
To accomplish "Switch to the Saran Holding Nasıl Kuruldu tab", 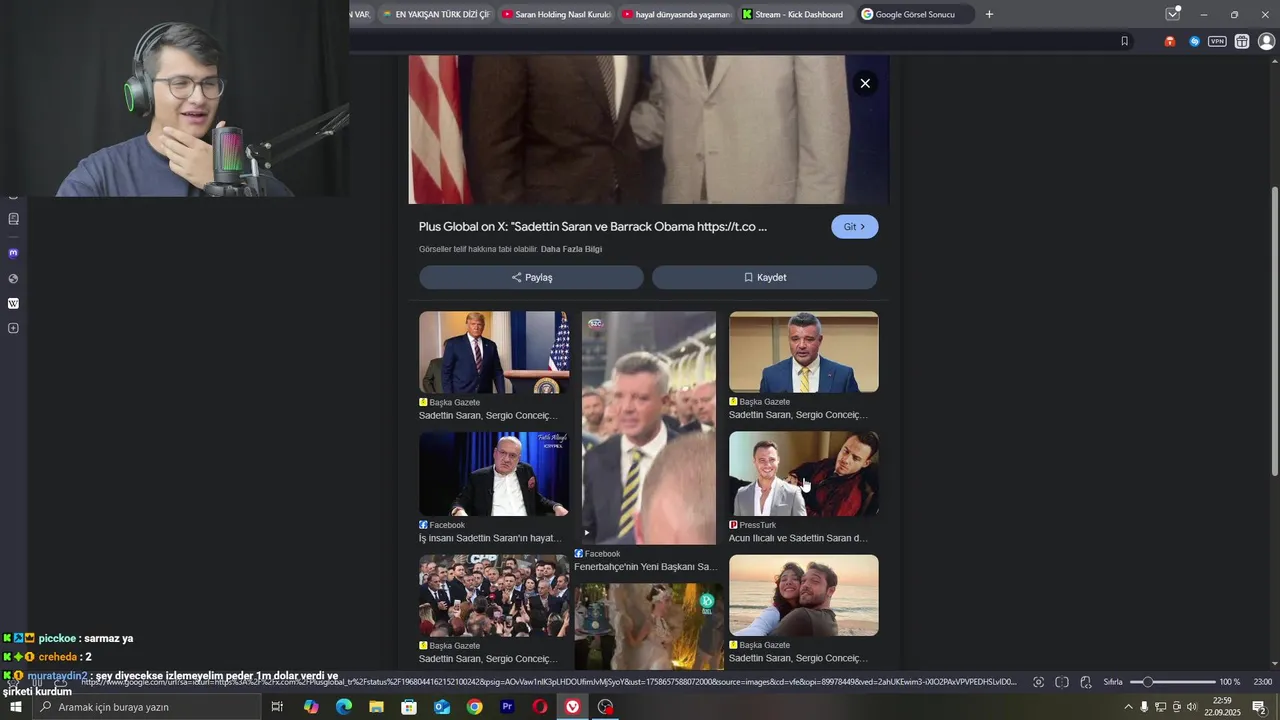I will coord(555,14).
